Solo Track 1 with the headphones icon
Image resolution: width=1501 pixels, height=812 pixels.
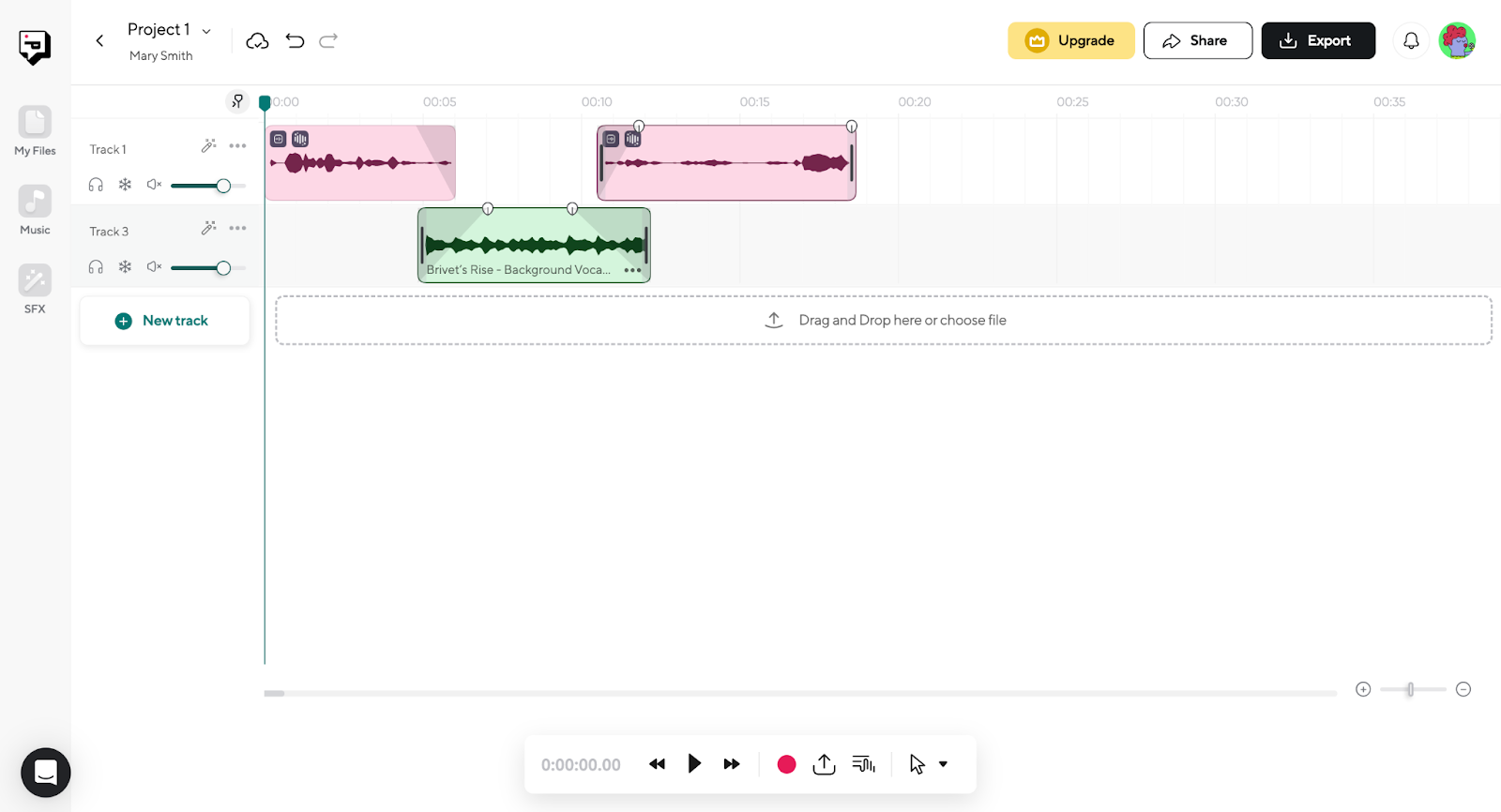tap(96, 185)
